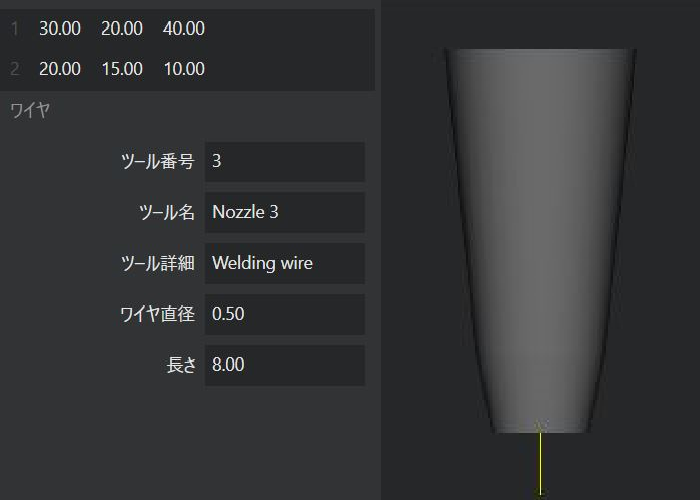Select the 20.00 cell in row 2

pyautogui.click(x=60, y=69)
